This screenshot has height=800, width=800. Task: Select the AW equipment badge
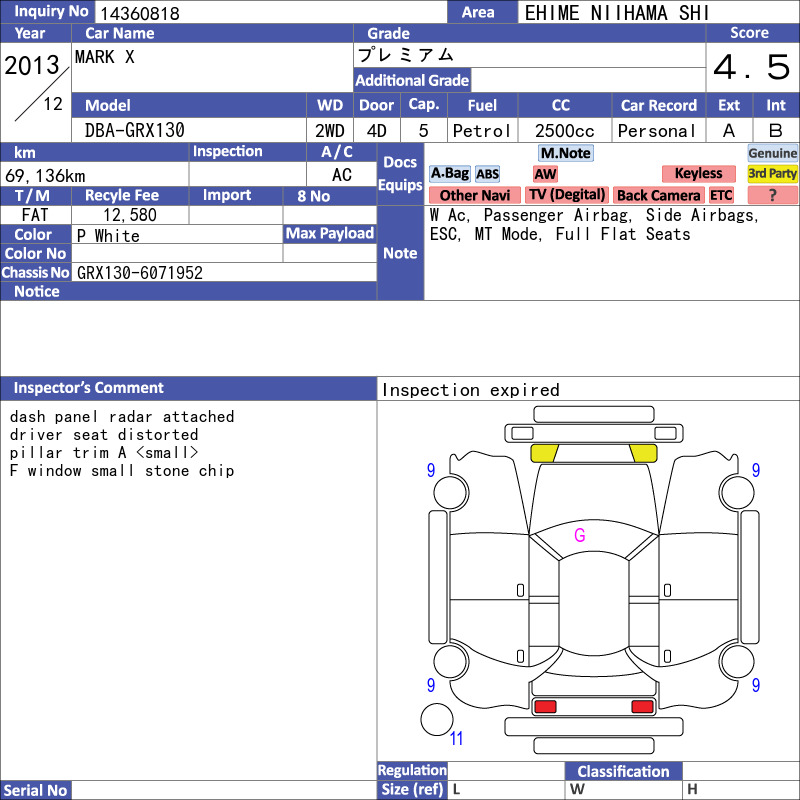click(x=545, y=174)
